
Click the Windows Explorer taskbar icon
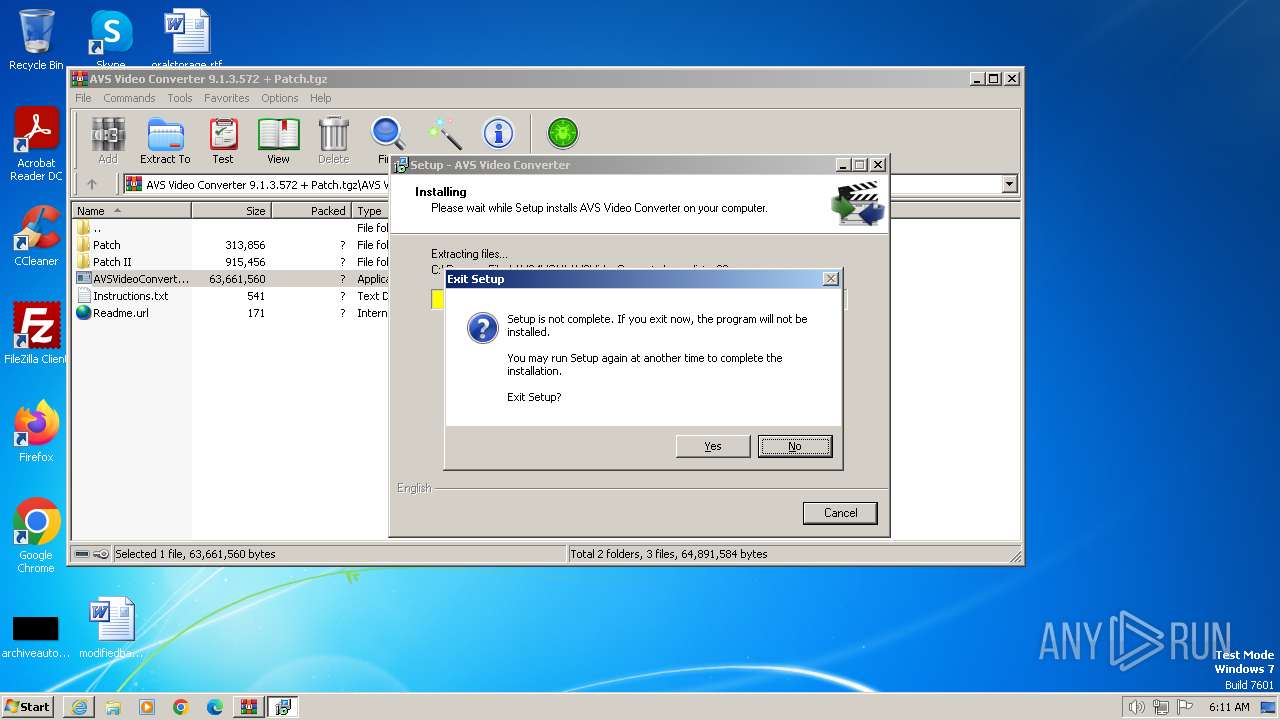[113, 707]
